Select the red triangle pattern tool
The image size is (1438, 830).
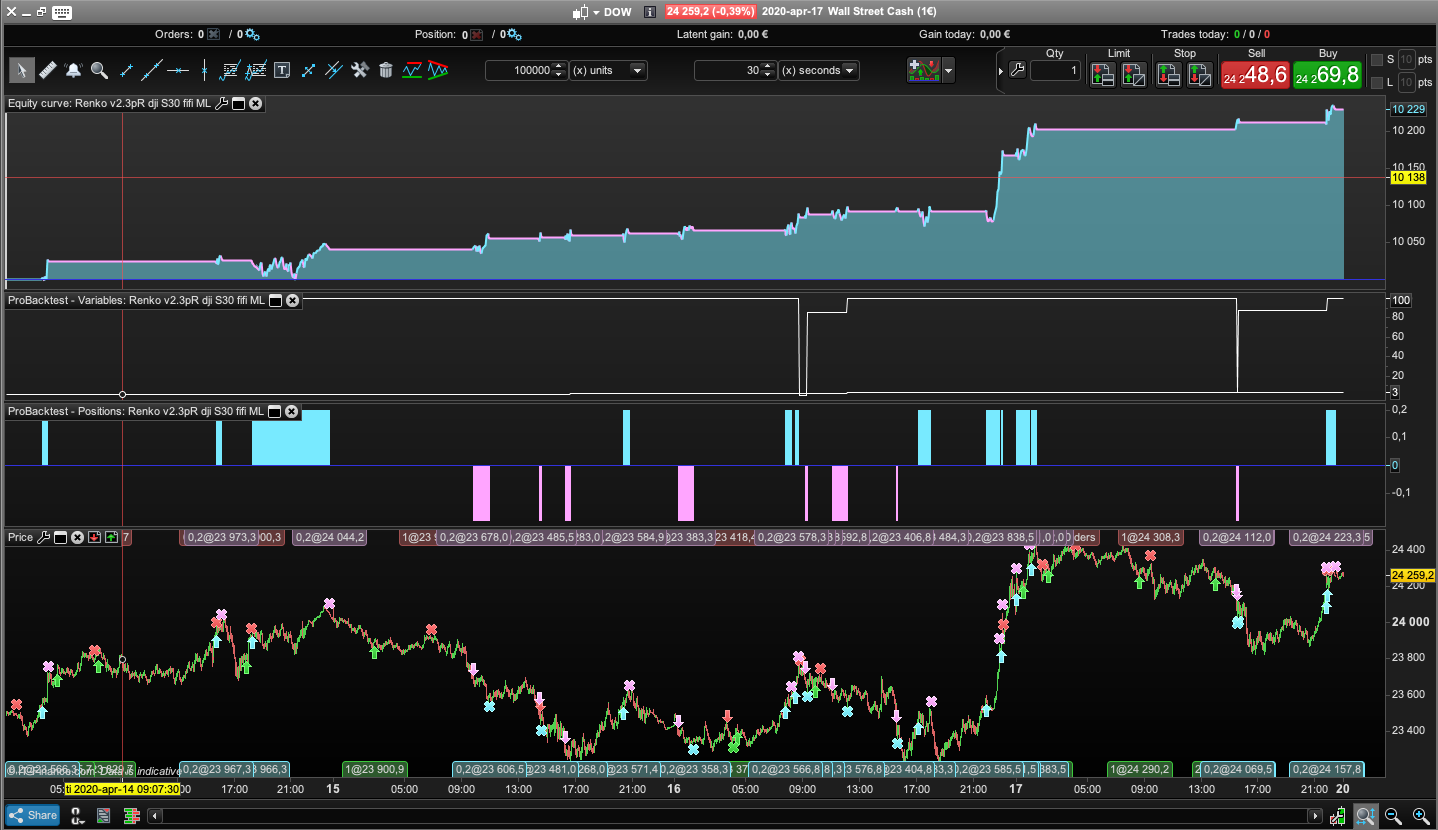(x=438, y=70)
